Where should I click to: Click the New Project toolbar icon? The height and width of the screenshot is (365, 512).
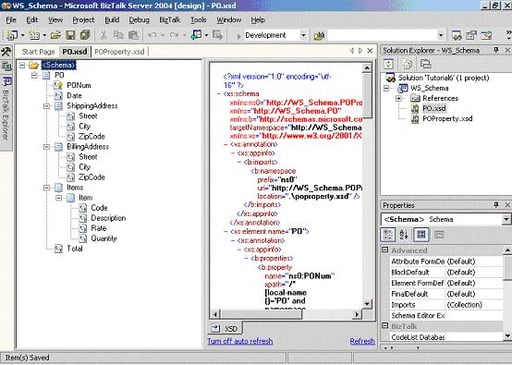click(x=13, y=35)
